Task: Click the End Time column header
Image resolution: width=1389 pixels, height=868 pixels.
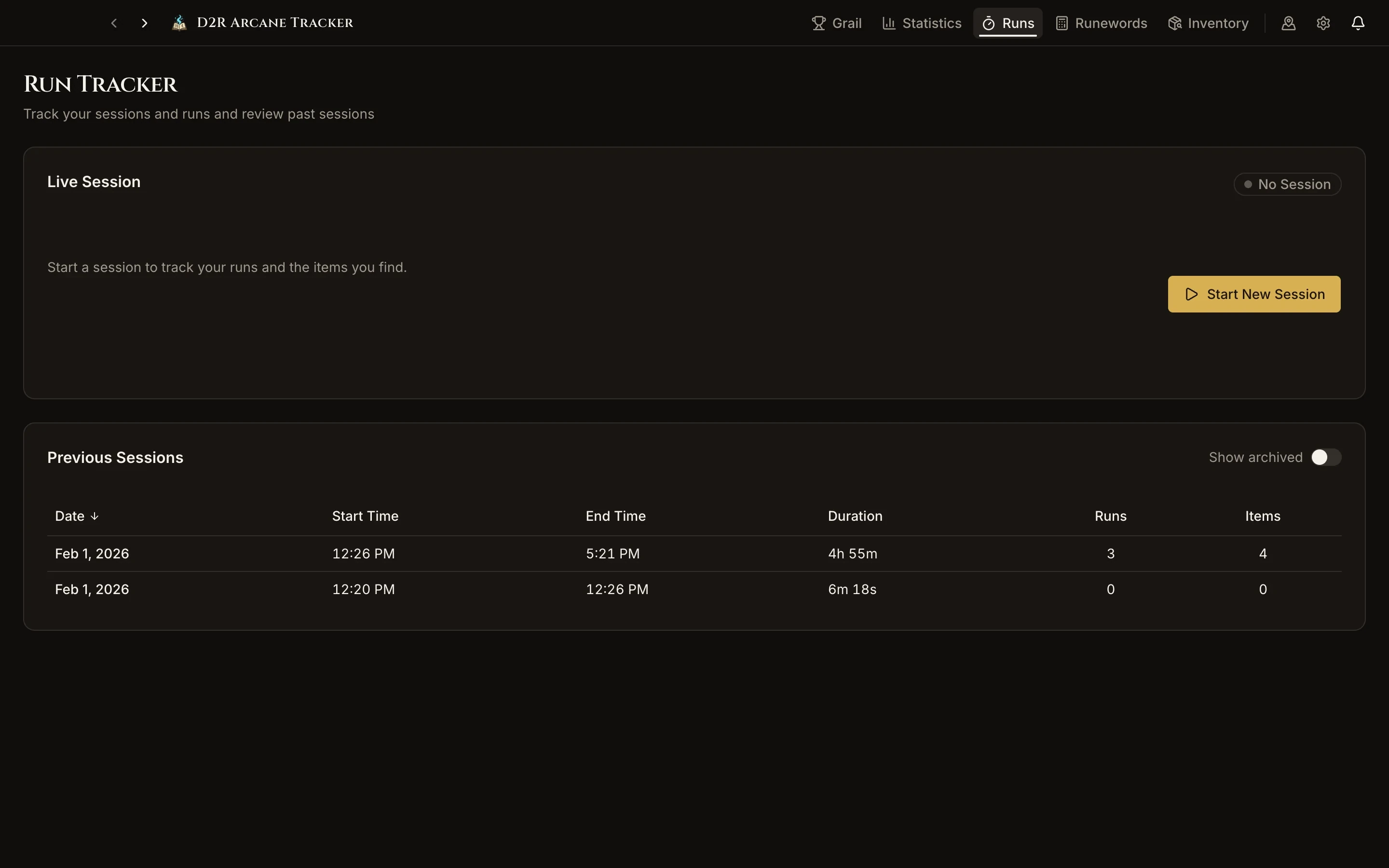Action: [615, 516]
